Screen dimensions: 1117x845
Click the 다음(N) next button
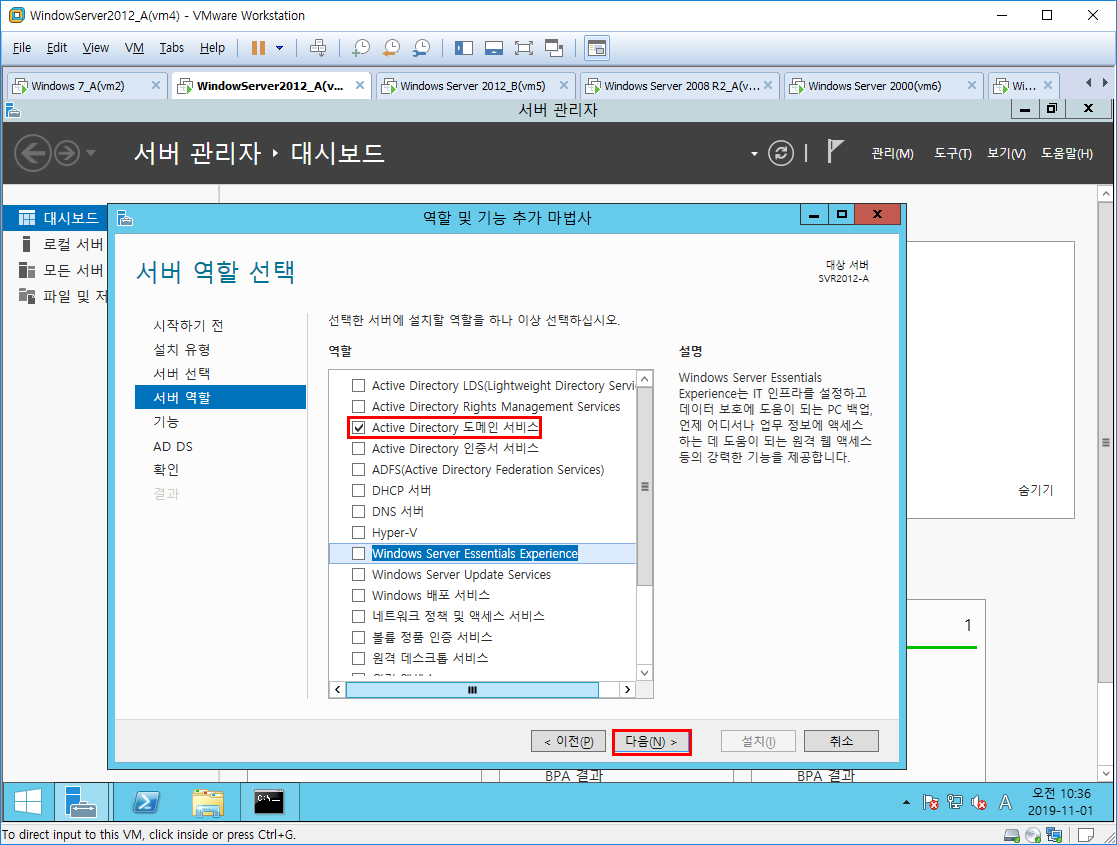(x=651, y=742)
